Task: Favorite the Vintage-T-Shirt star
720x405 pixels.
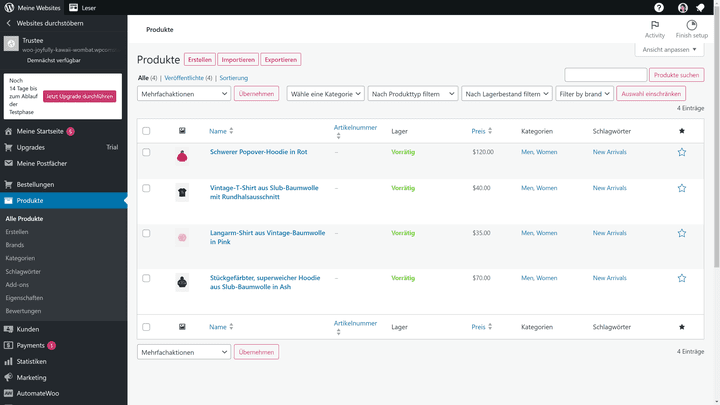Action: [x=682, y=188]
